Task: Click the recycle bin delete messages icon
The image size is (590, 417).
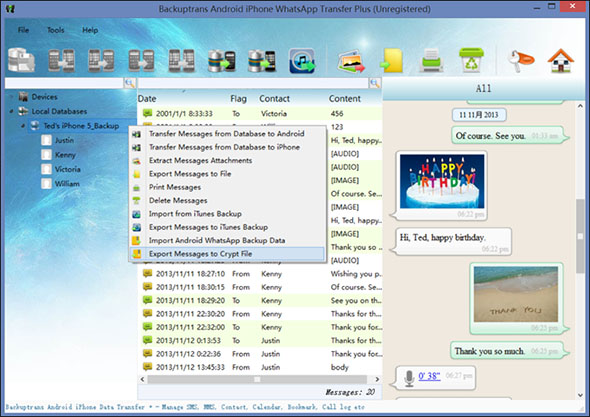Action: (x=471, y=60)
